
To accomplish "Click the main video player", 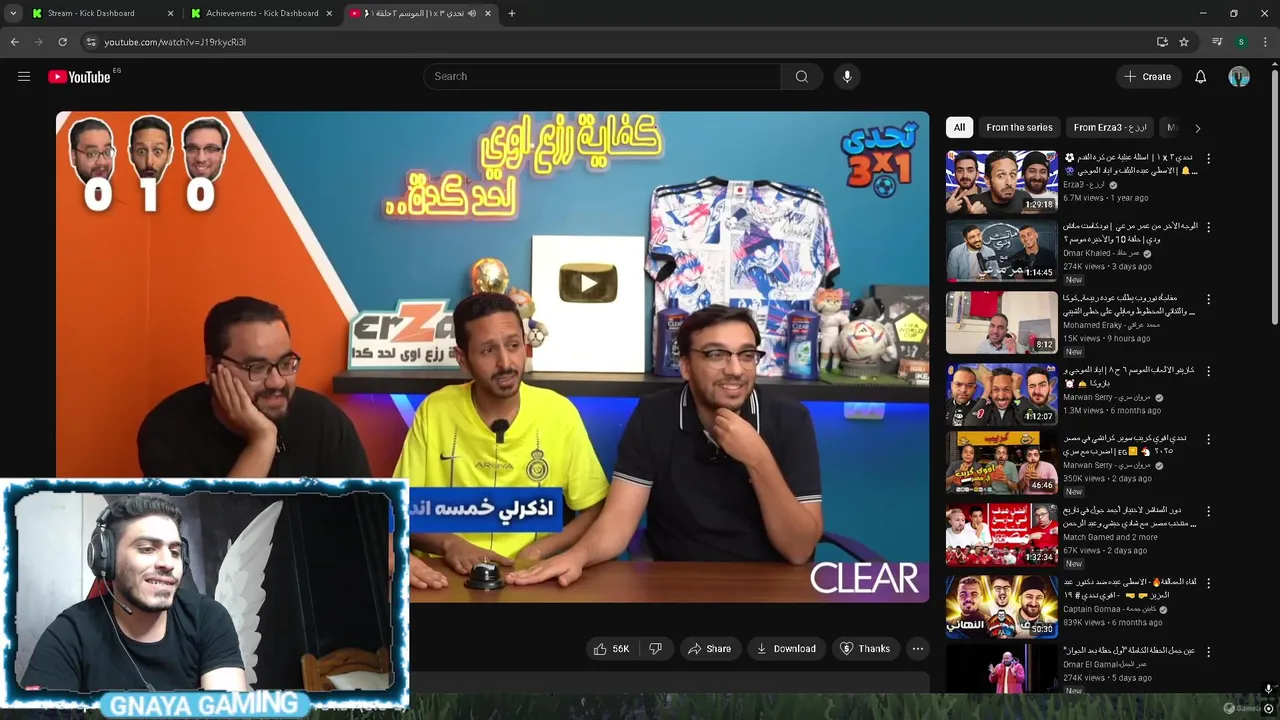I will [492, 356].
